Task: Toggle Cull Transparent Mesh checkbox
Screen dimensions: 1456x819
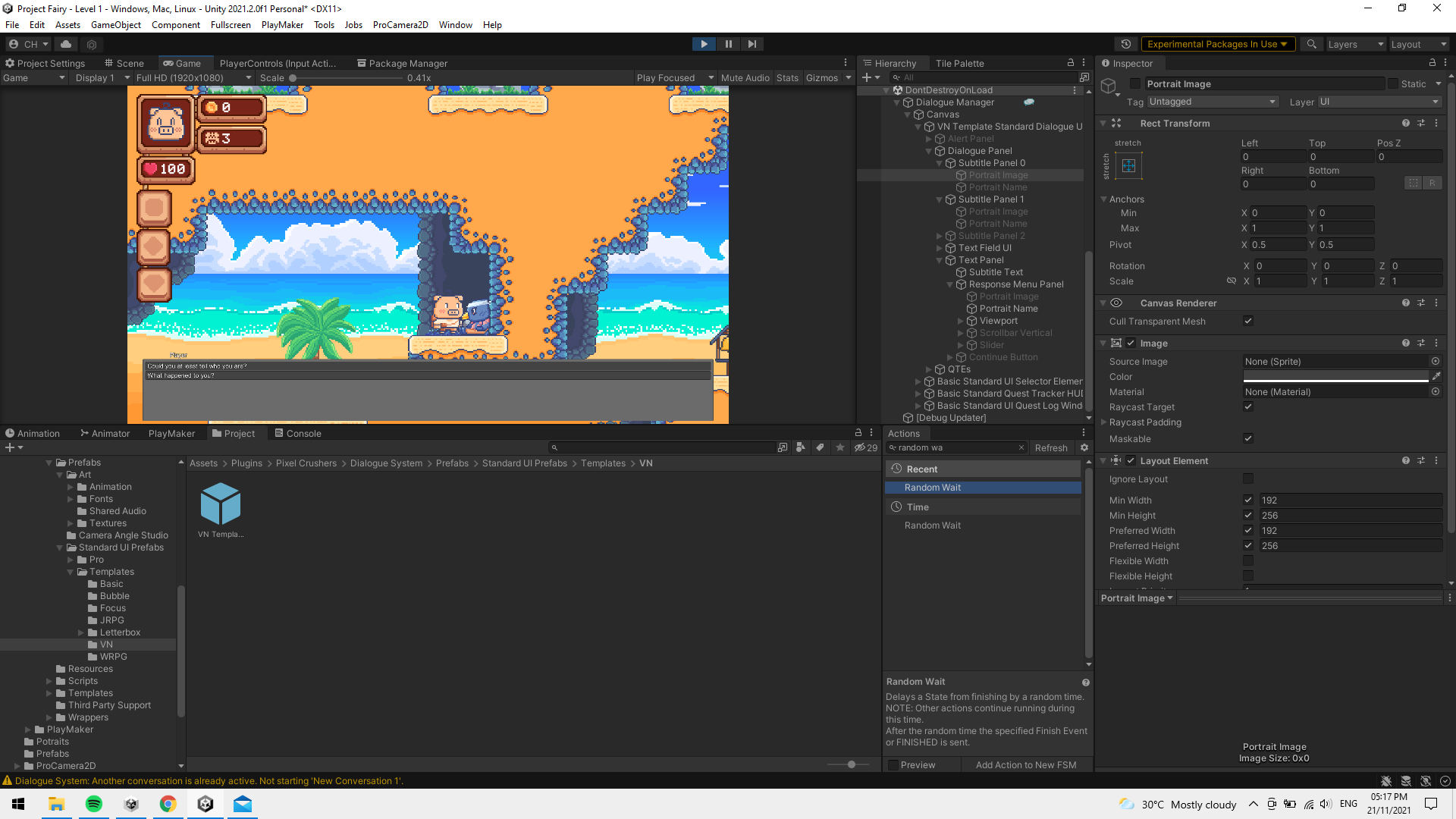Action: 1248,321
